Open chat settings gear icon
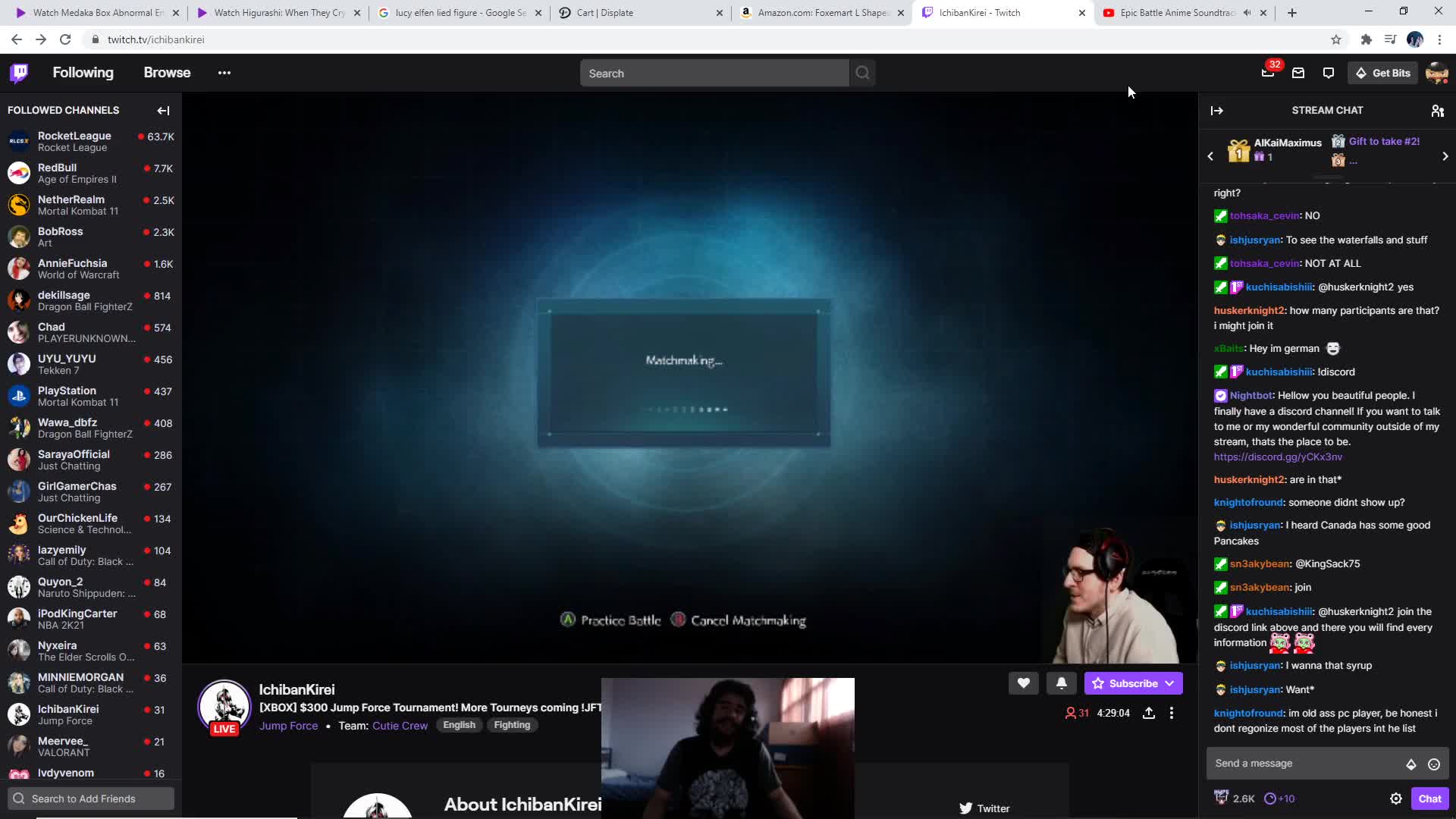Image resolution: width=1456 pixels, height=819 pixels. click(1396, 799)
